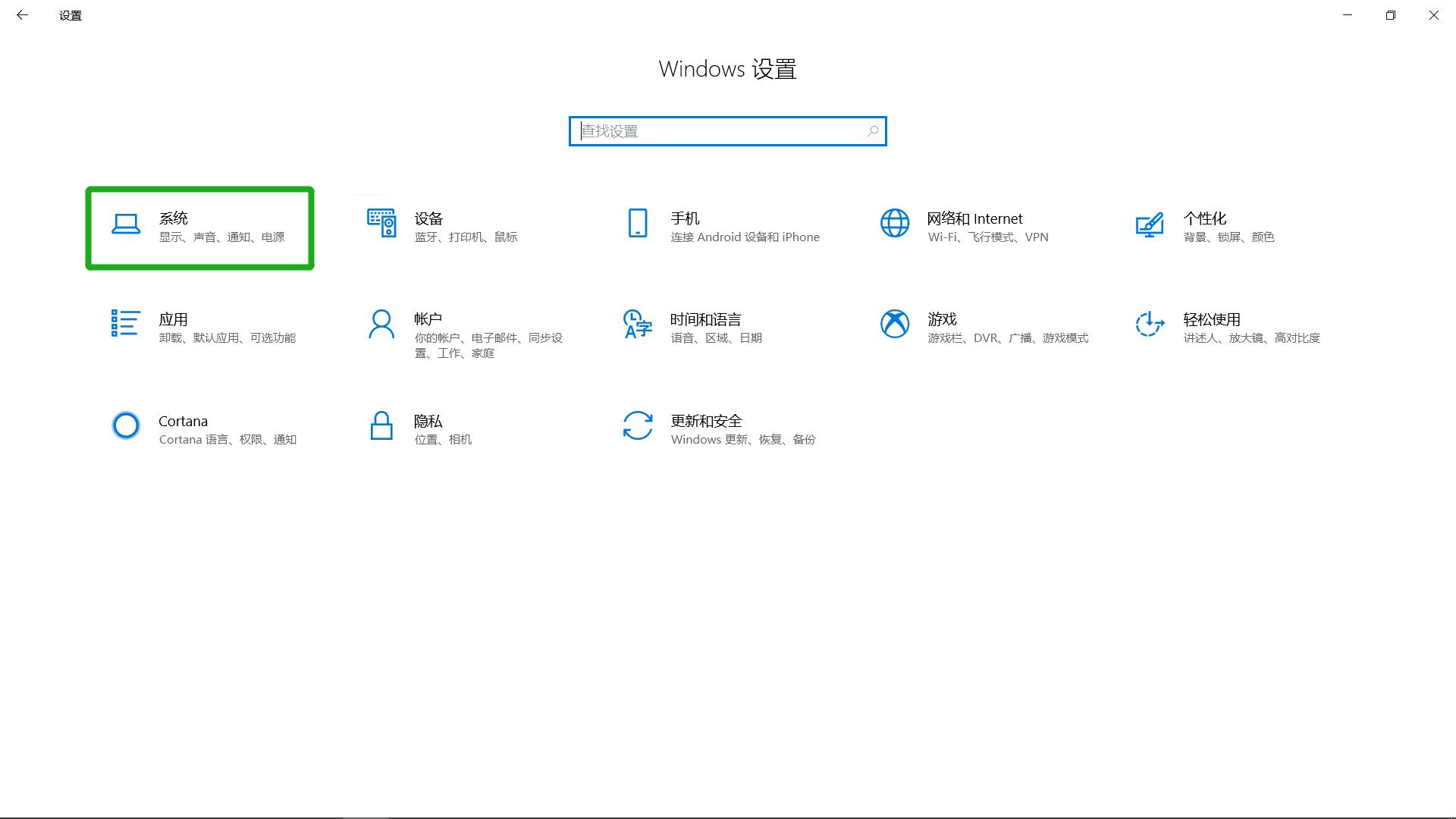Click the Wi-Fi、飞行模式、VPN subtitle text

(987, 237)
